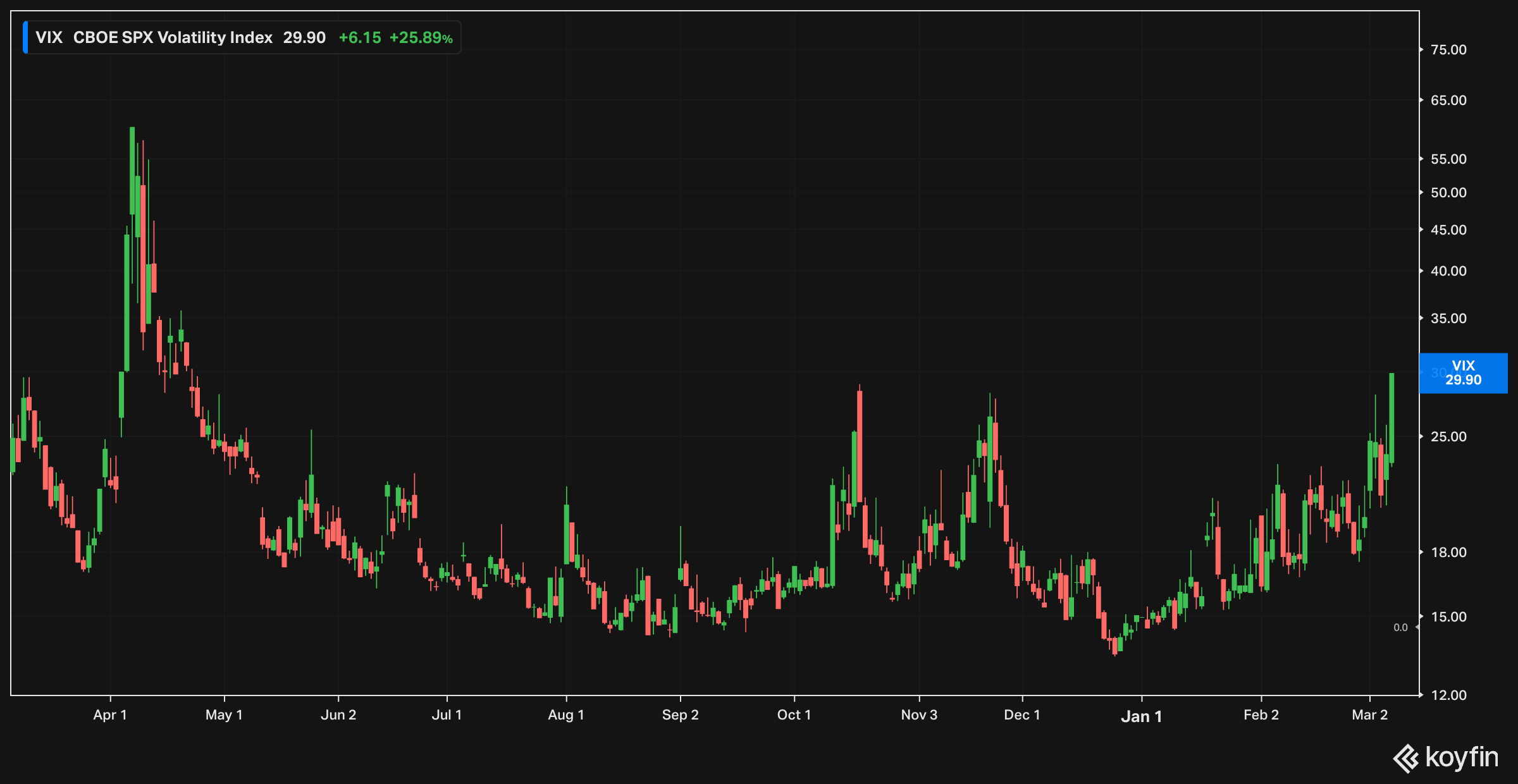Click the 75.00 price axis label

pyautogui.click(x=1448, y=50)
